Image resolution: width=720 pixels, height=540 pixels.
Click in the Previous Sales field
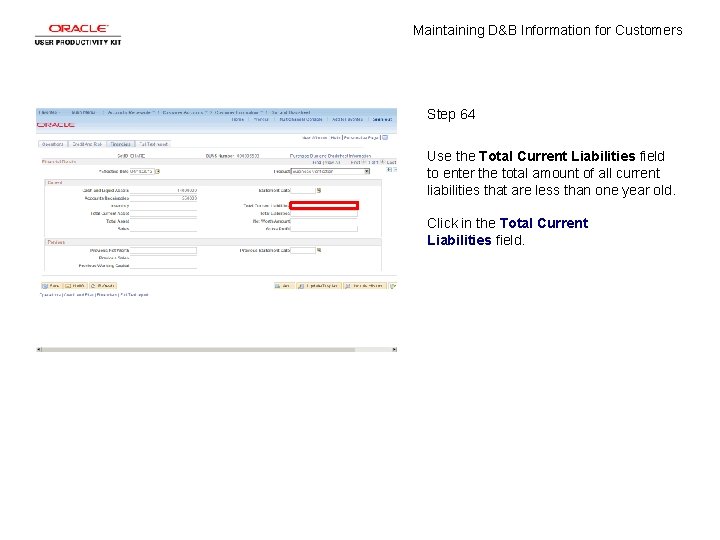pos(163,258)
